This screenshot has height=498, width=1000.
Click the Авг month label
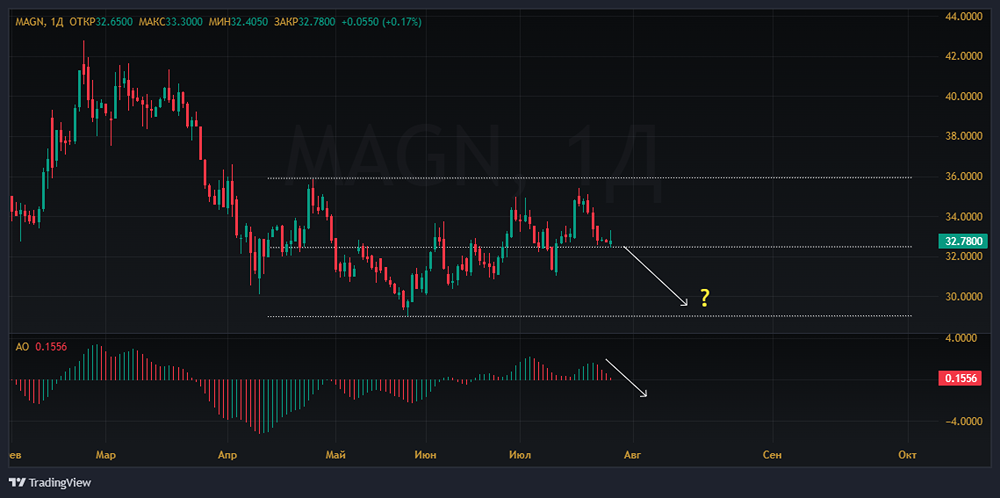pyautogui.click(x=632, y=455)
